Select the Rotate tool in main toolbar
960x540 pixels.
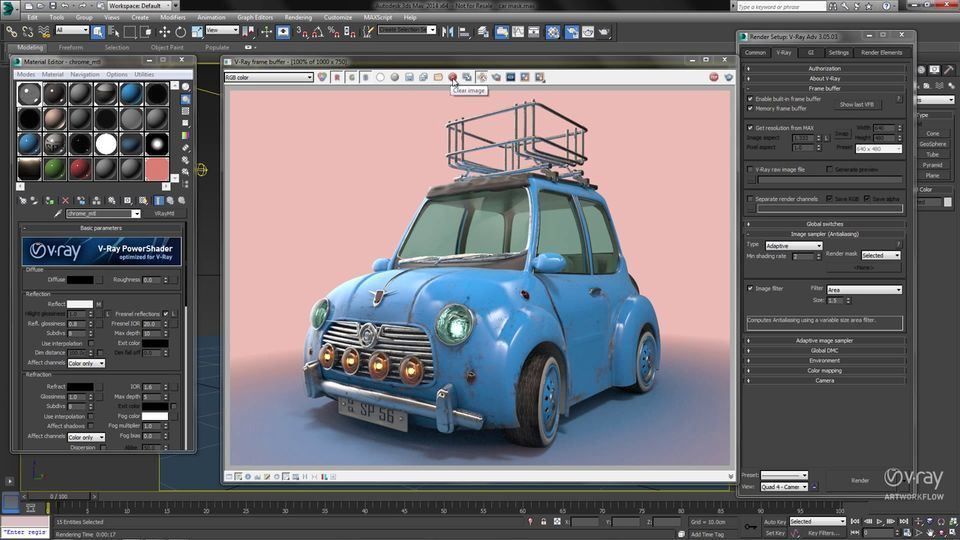pyautogui.click(x=178, y=31)
